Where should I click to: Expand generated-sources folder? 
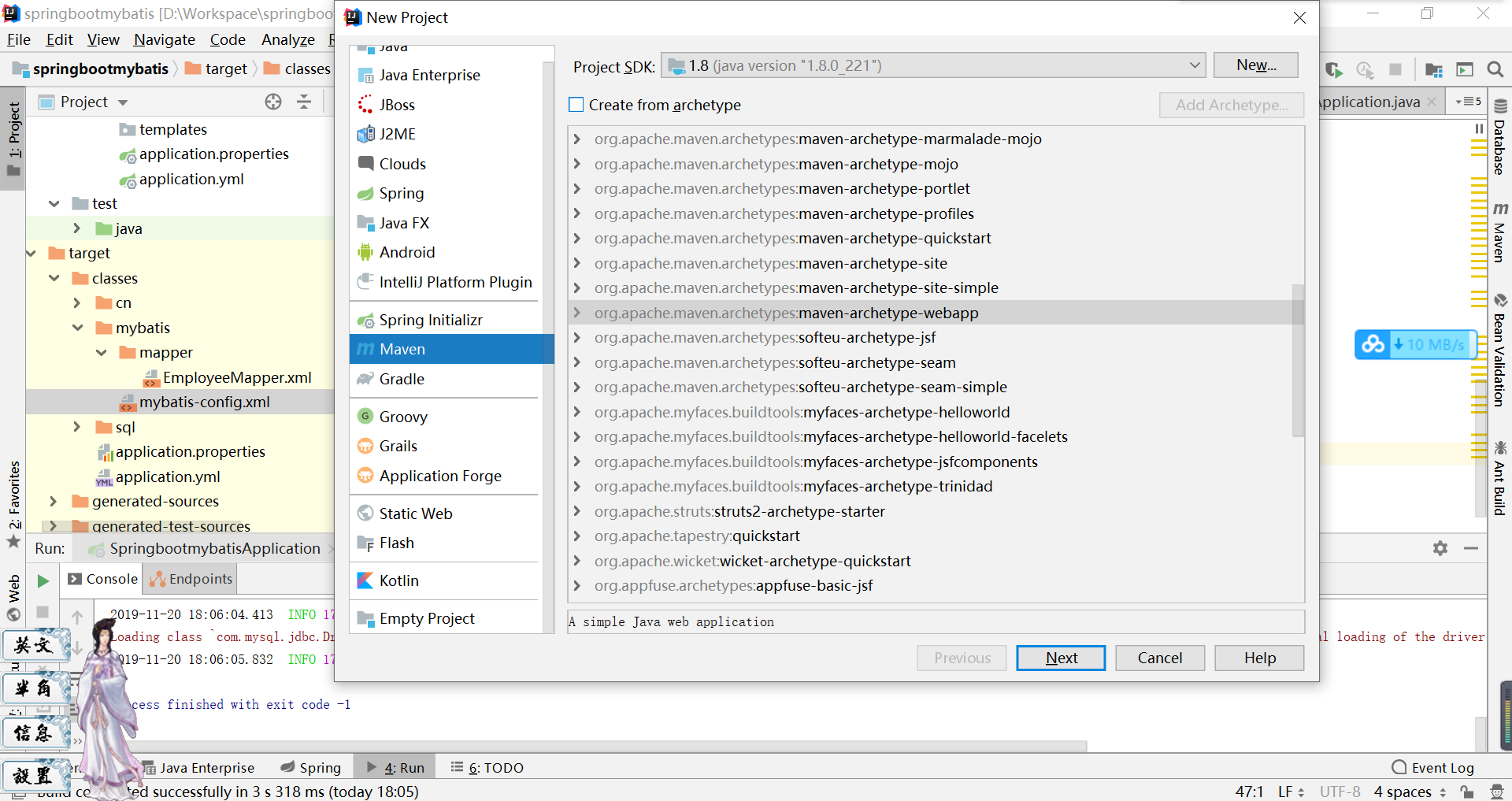click(x=53, y=501)
